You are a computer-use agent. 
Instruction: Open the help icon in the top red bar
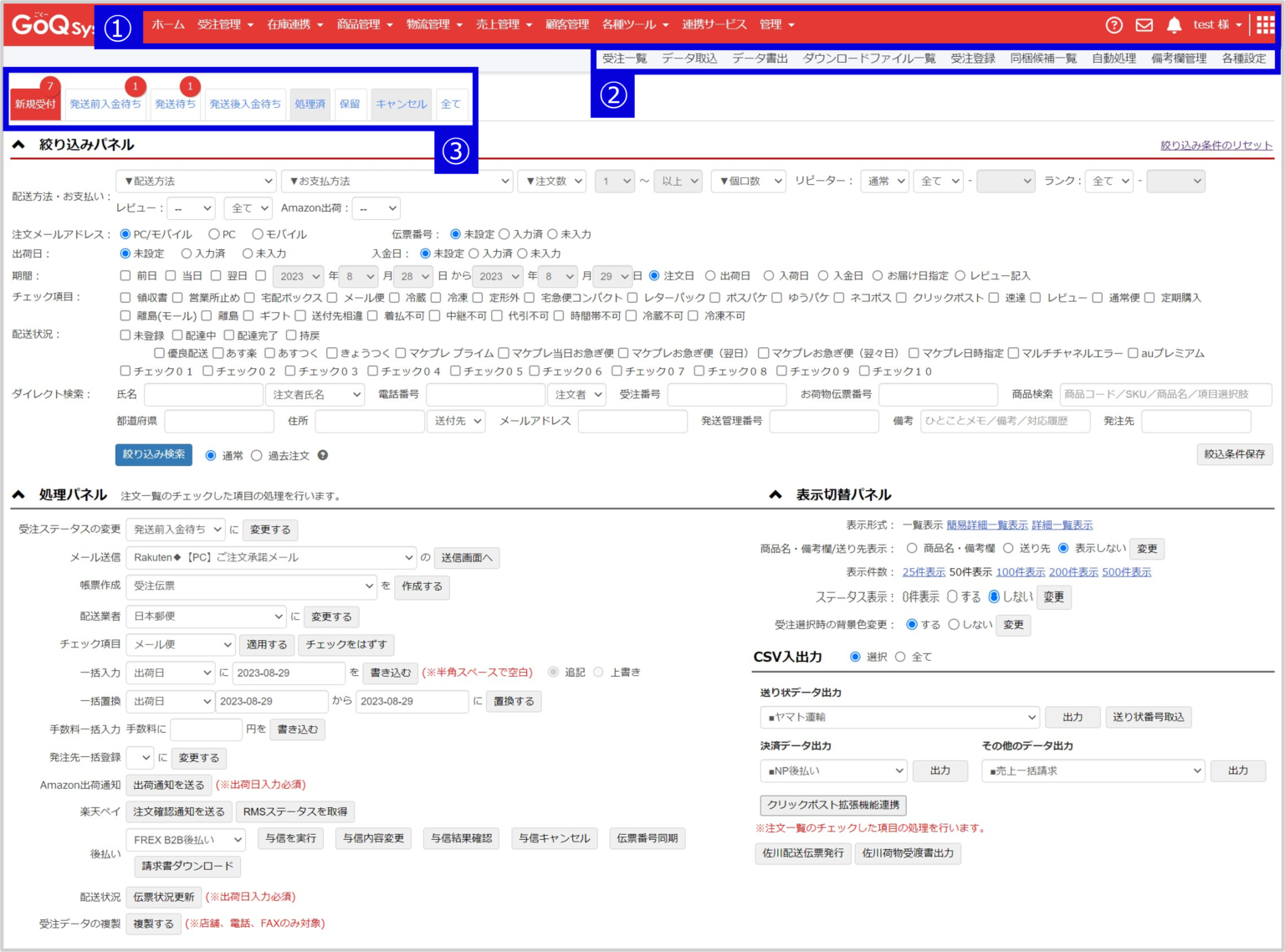[1113, 25]
